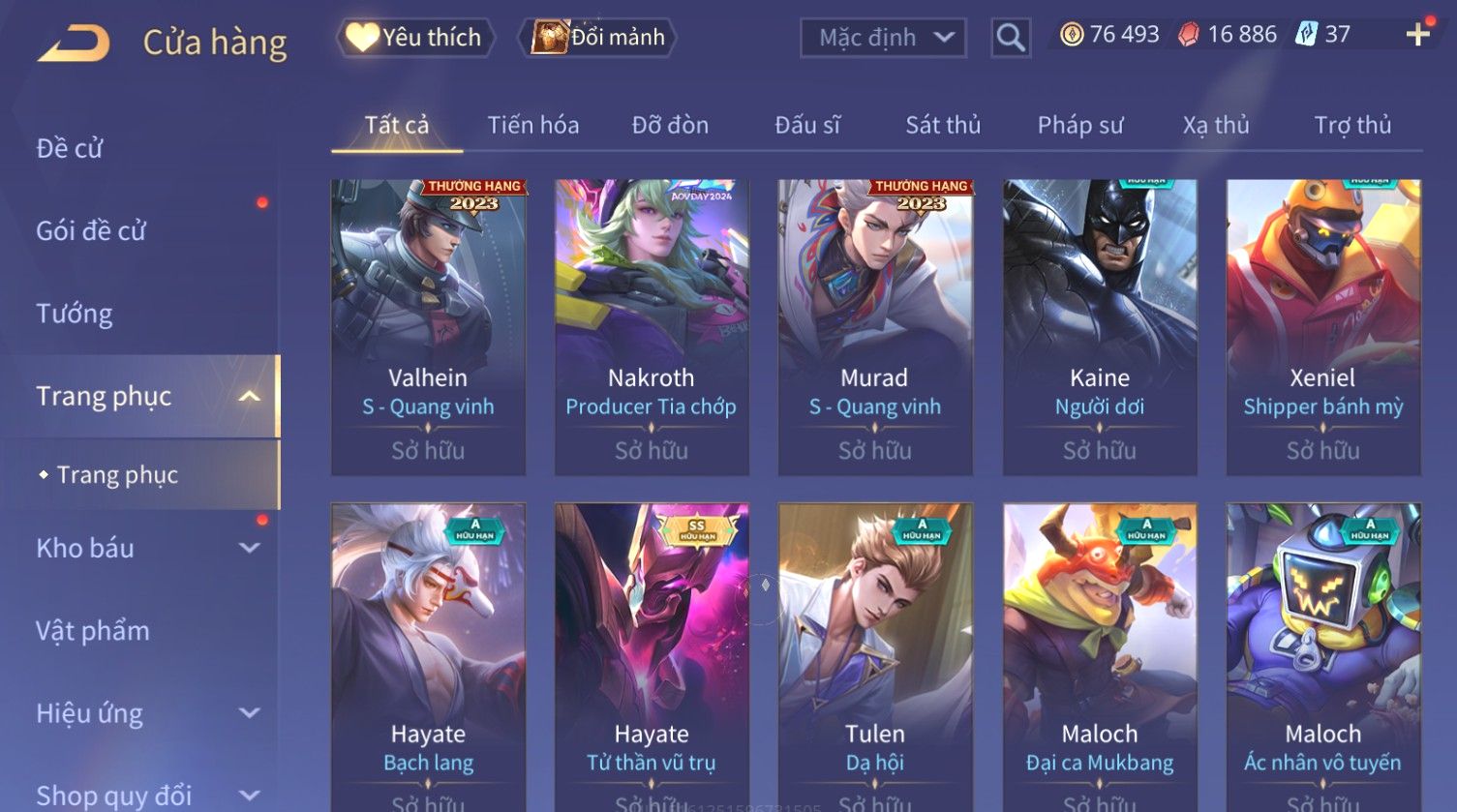Open Đổi mảnh fragment exchange
Screen dimensions: 1457x812
[x=597, y=38]
